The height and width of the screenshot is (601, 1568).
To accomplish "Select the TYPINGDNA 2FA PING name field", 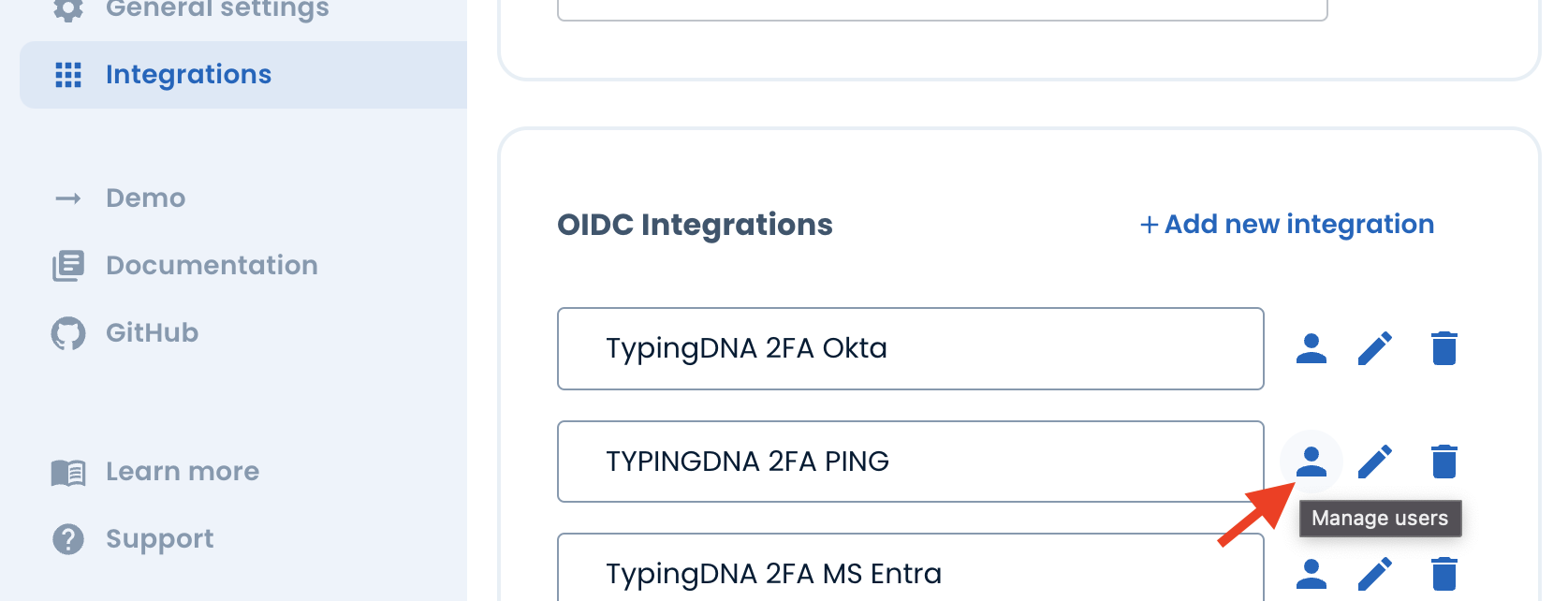I will point(911,462).
